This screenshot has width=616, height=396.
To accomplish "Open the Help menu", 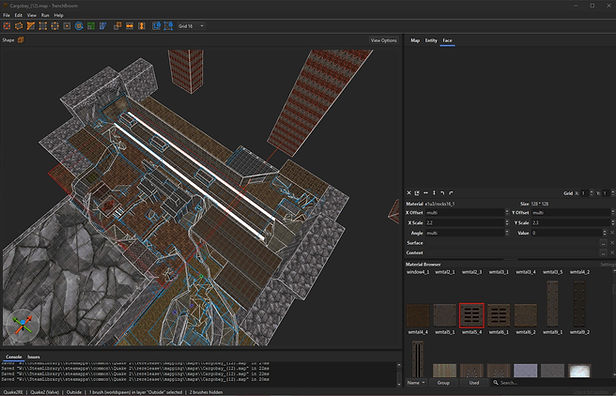I will point(59,15).
